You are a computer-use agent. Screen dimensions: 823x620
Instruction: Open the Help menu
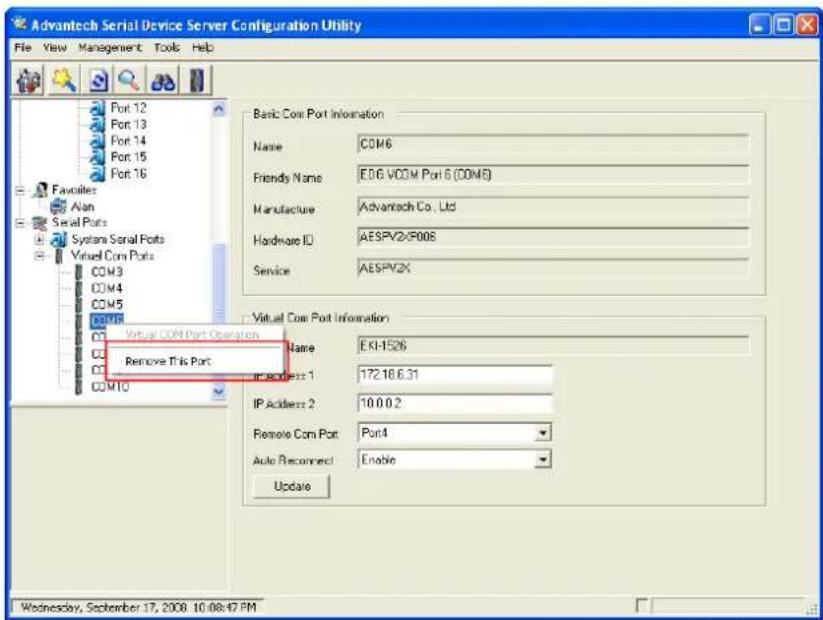[202, 48]
